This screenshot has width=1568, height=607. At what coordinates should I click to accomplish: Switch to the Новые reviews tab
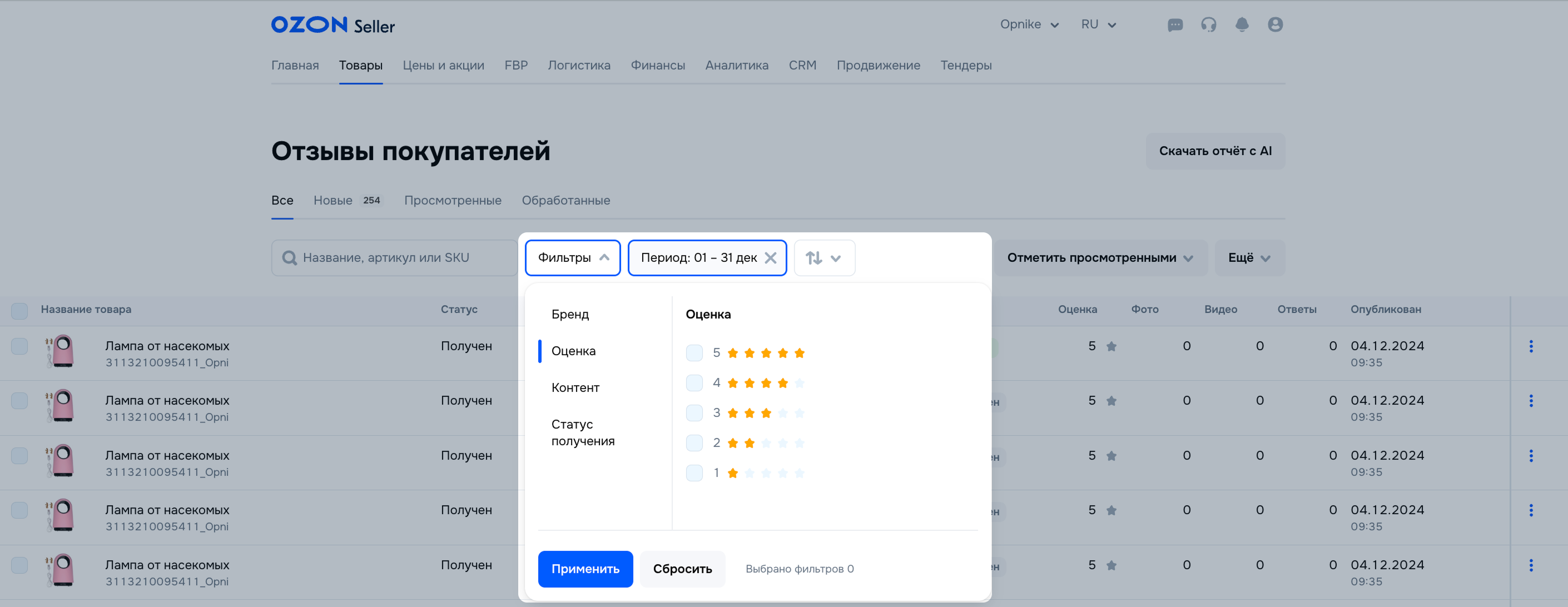pos(333,200)
